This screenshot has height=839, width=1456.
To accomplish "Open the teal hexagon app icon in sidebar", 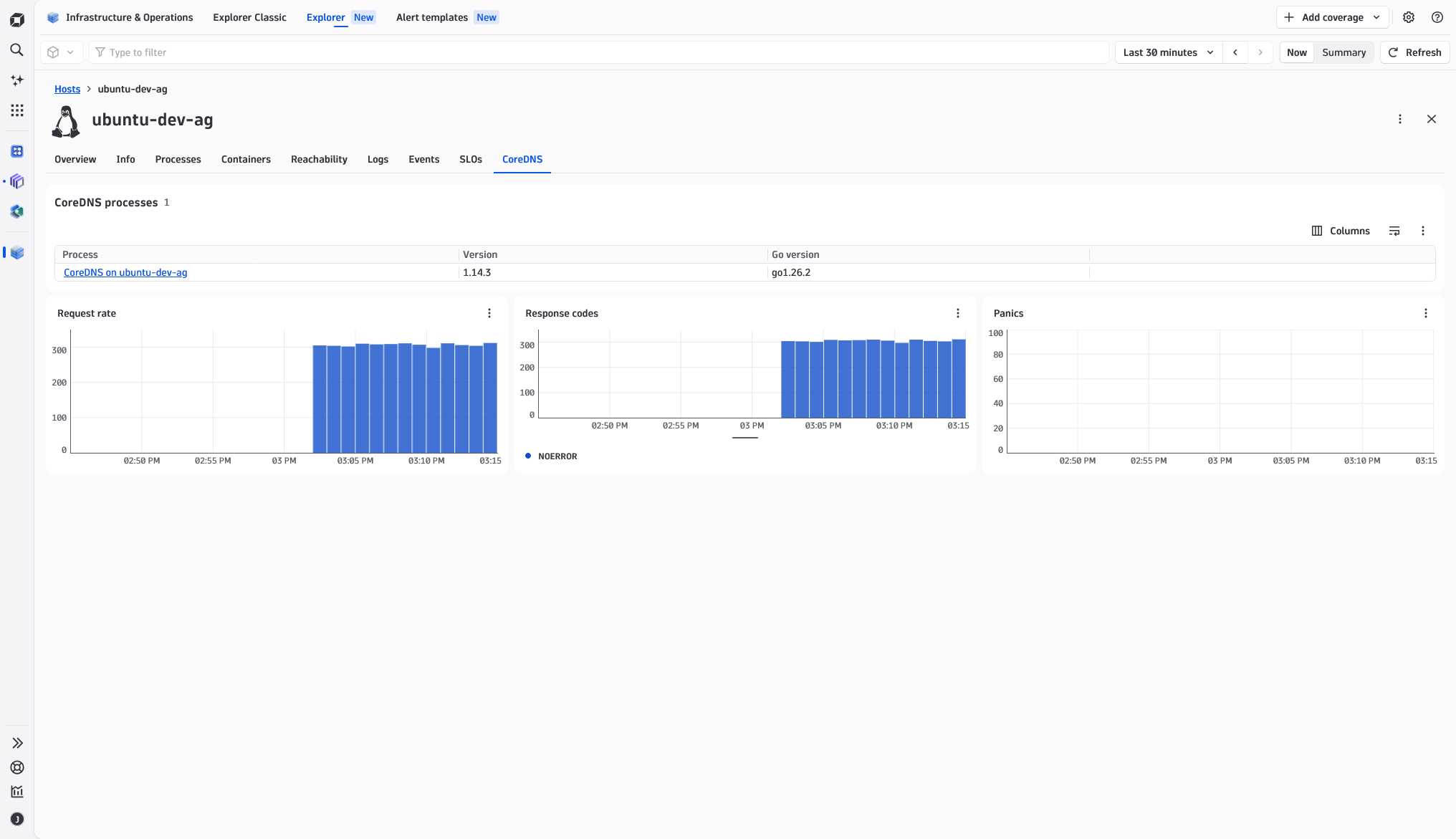I will pos(17,211).
